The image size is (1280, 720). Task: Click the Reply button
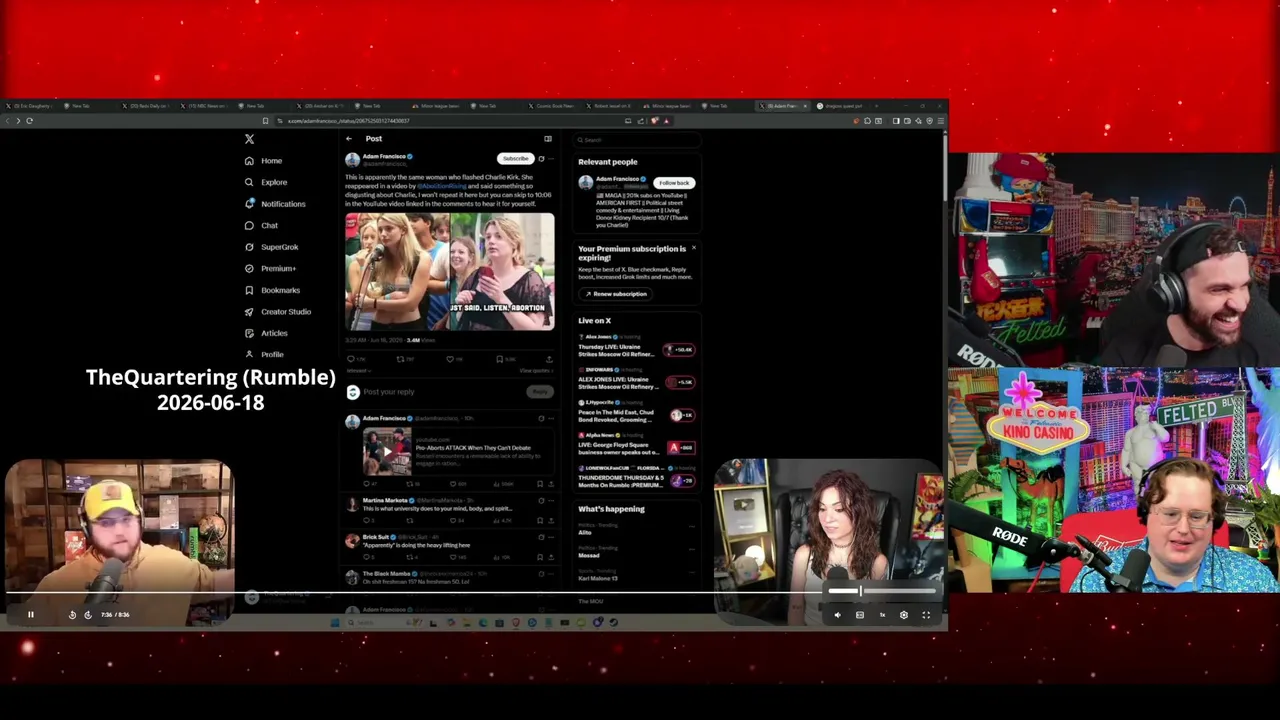pyautogui.click(x=539, y=392)
